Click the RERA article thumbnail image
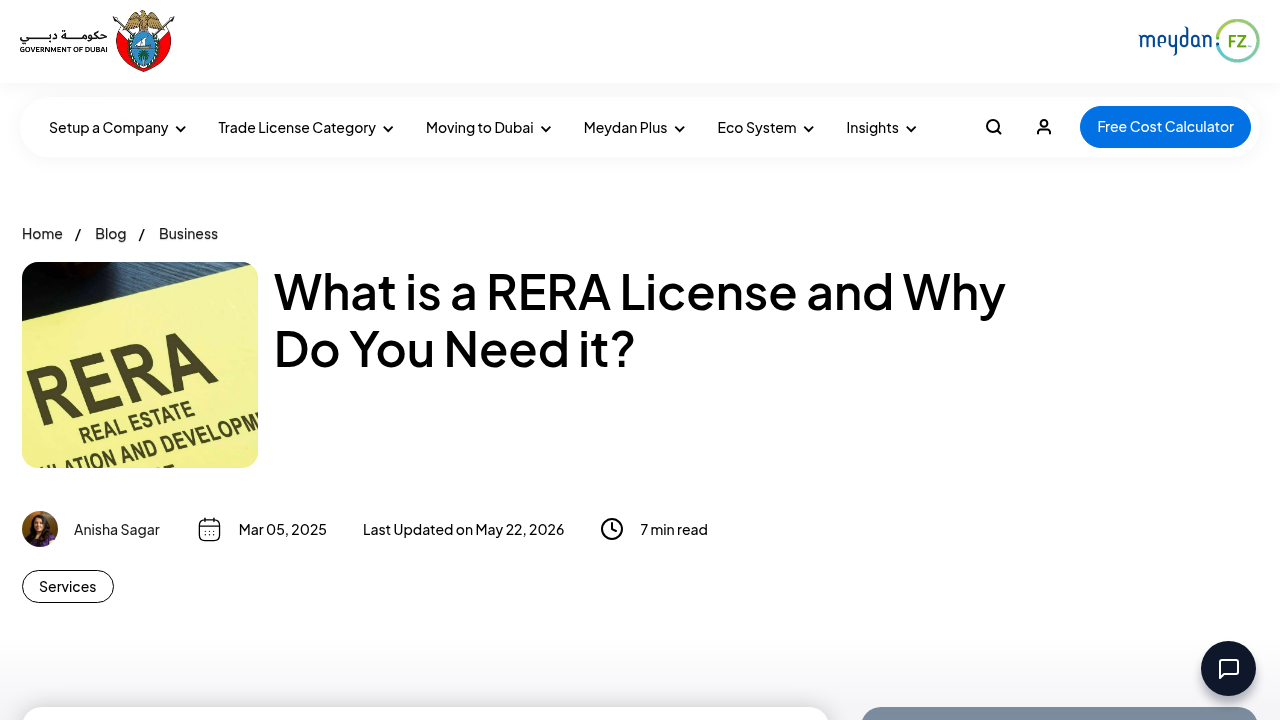This screenshot has width=1280, height=720. pyautogui.click(x=140, y=365)
